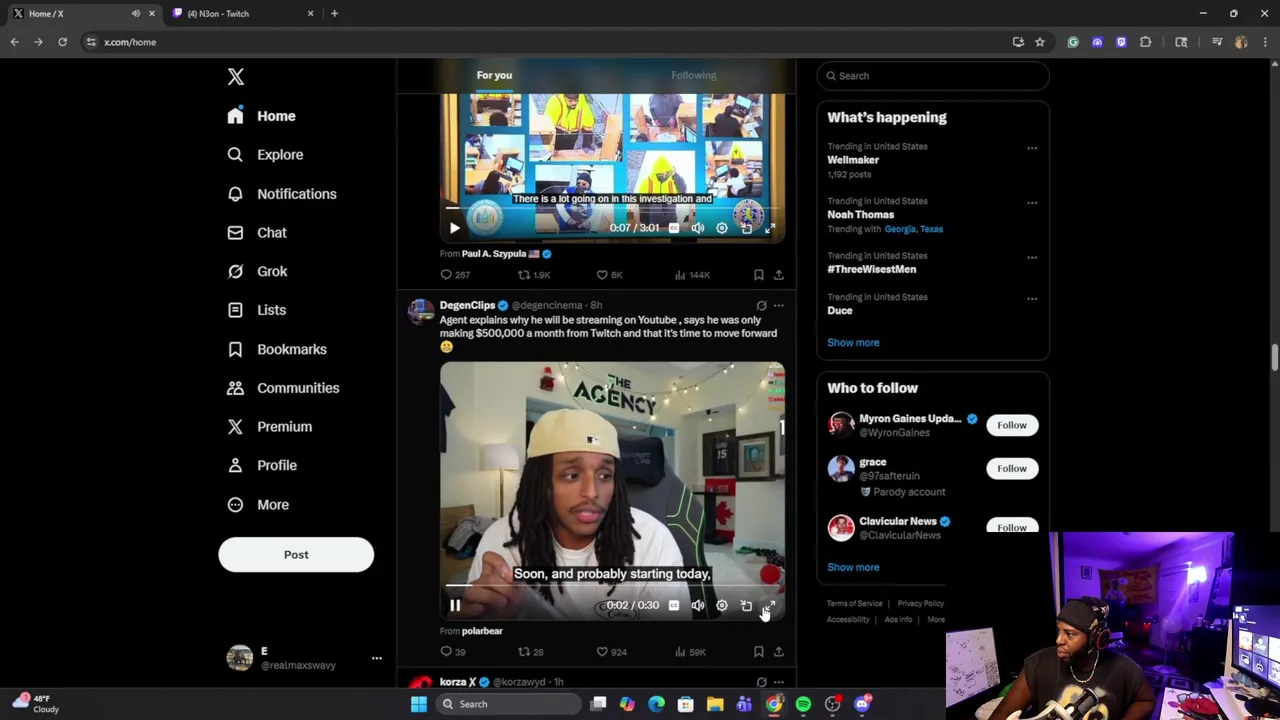Click the browser page scrollbar
This screenshot has height=720, width=1280.
tap(1274, 357)
